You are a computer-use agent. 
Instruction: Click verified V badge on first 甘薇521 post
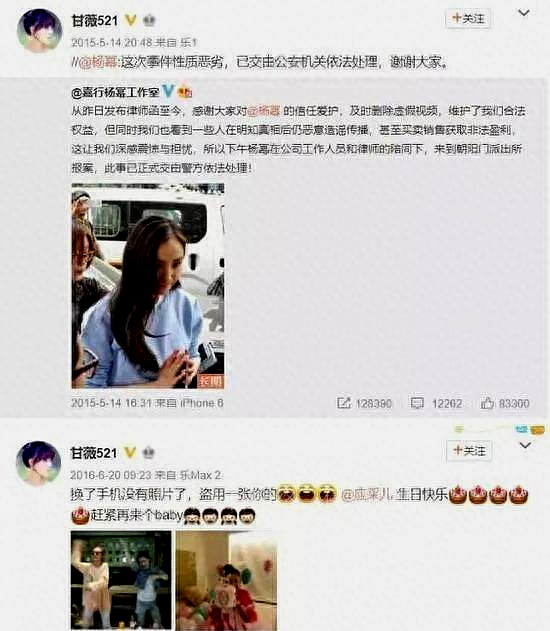tap(130, 20)
